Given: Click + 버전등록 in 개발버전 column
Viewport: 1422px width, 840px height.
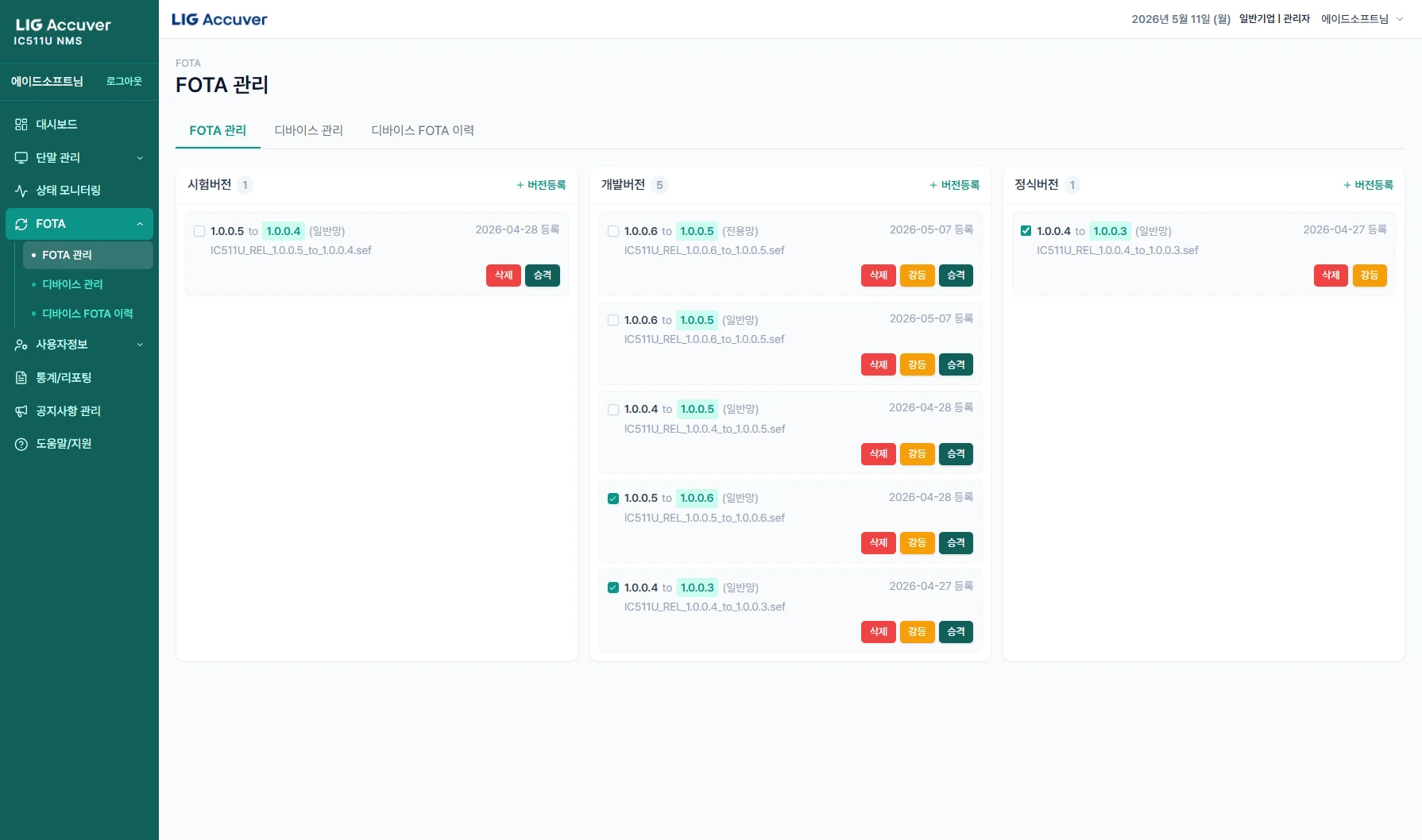Looking at the screenshot, I should click(x=955, y=185).
